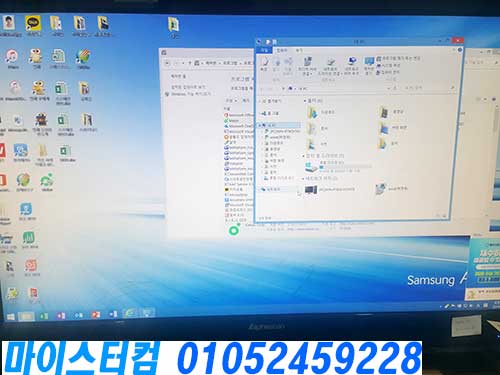The height and width of the screenshot is (375, 500).
Task: Open the network computer with monitor icon
Action: coord(330,190)
